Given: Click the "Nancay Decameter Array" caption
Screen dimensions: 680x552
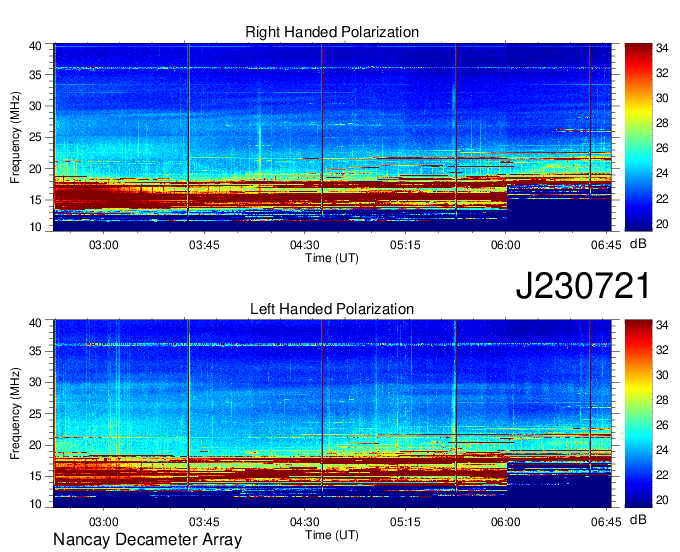Looking at the screenshot, I should (x=147, y=540).
